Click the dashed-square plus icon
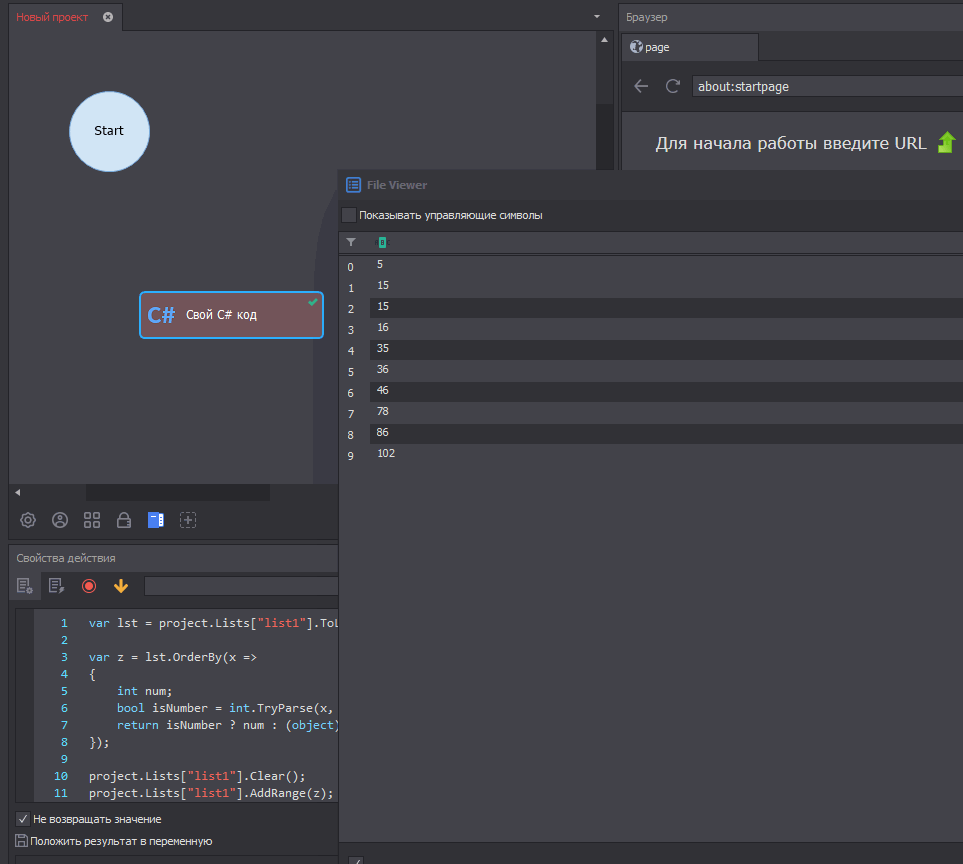Screen dimensions: 963x864 pyautogui.click(x=188, y=520)
